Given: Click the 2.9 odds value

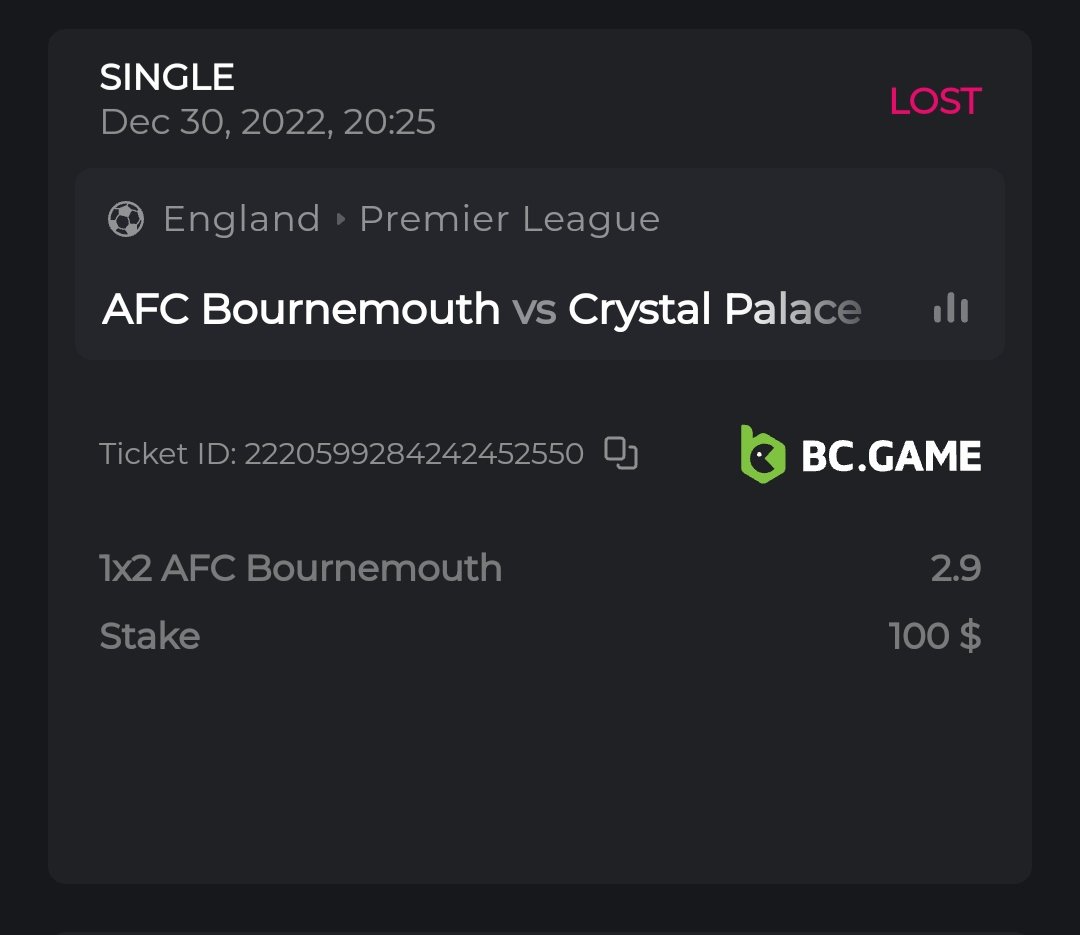Looking at the screenshot, I should 955,568.
